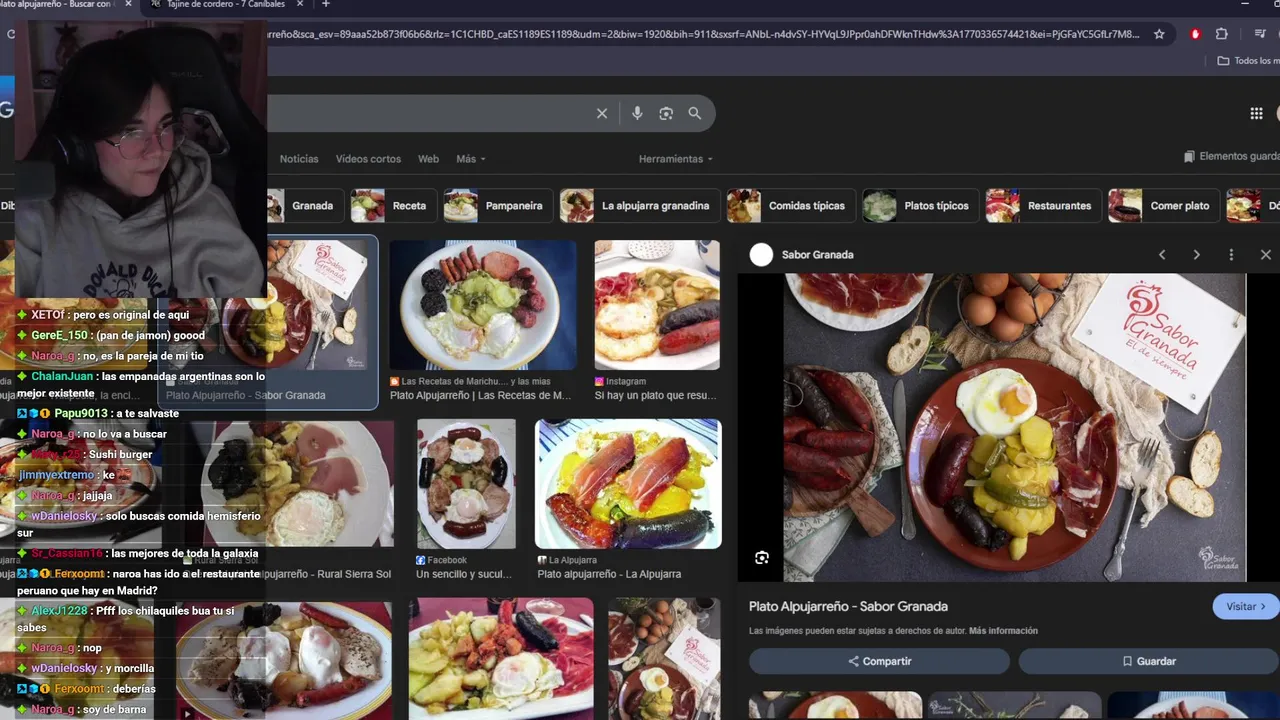Click the Guardar button
The width and height of the screenshot is (1280, 720).
coord(1148,661)
